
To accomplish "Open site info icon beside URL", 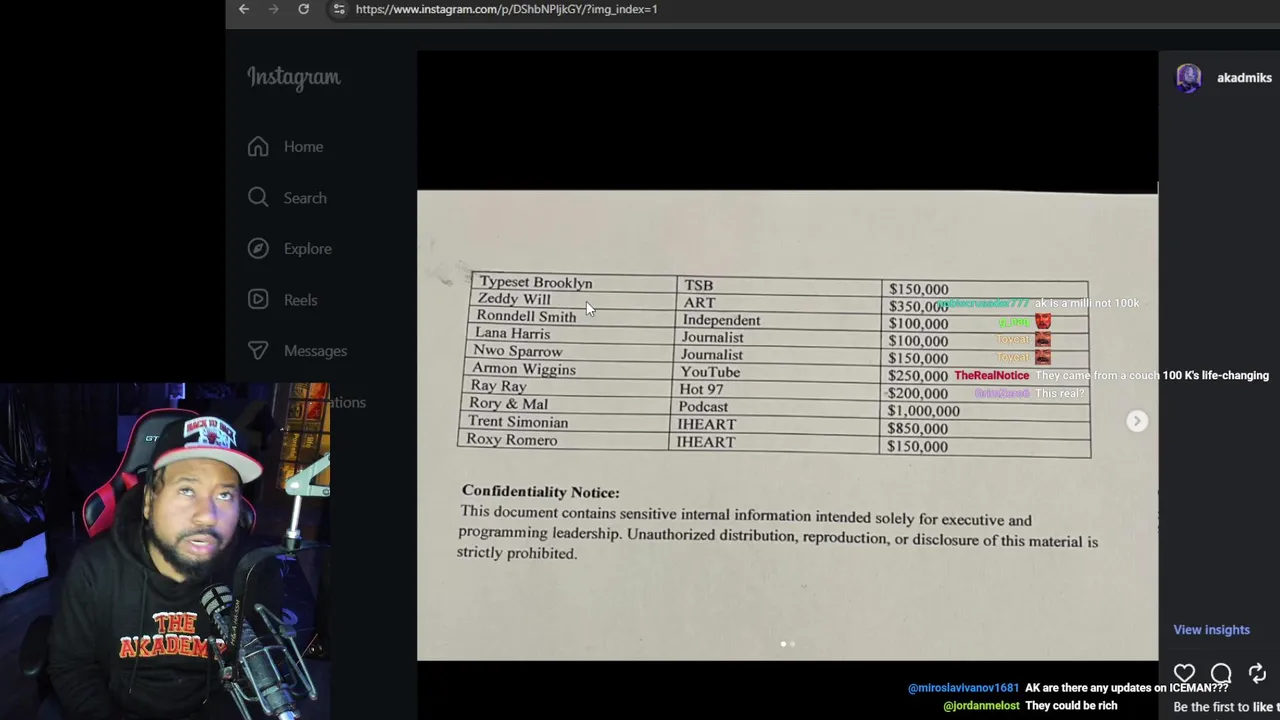I will 339,9.
